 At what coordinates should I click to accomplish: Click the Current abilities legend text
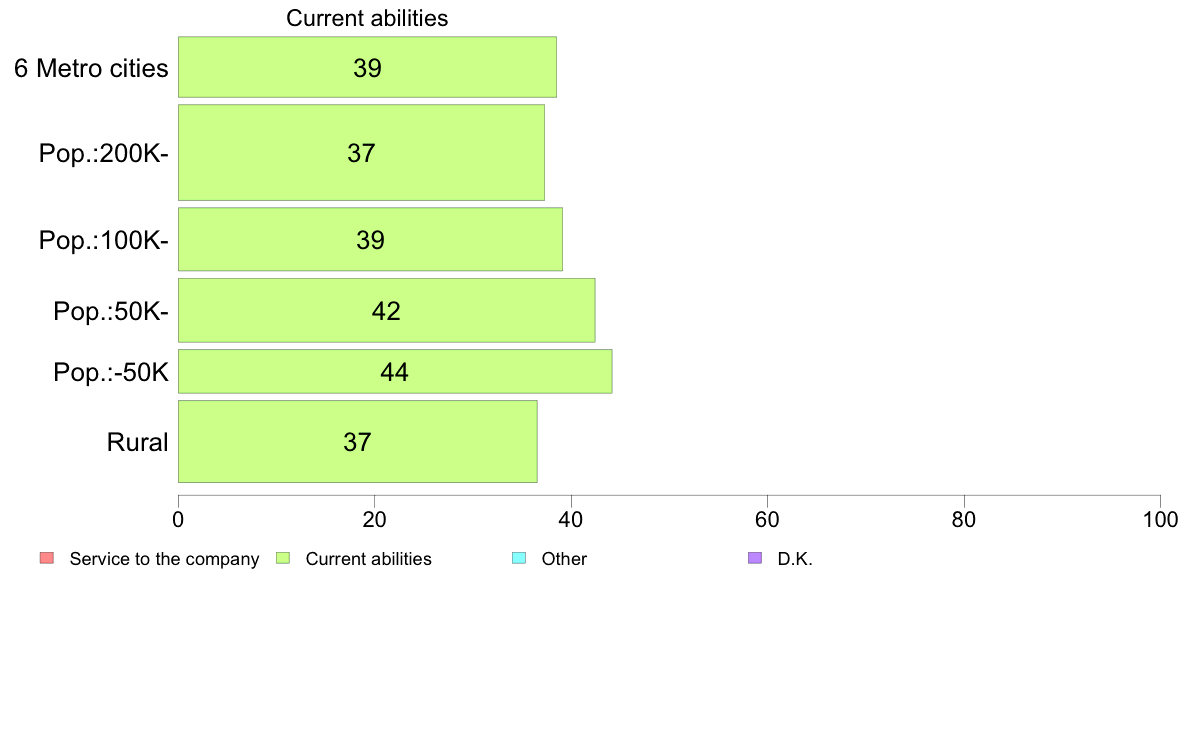(368, 559)
